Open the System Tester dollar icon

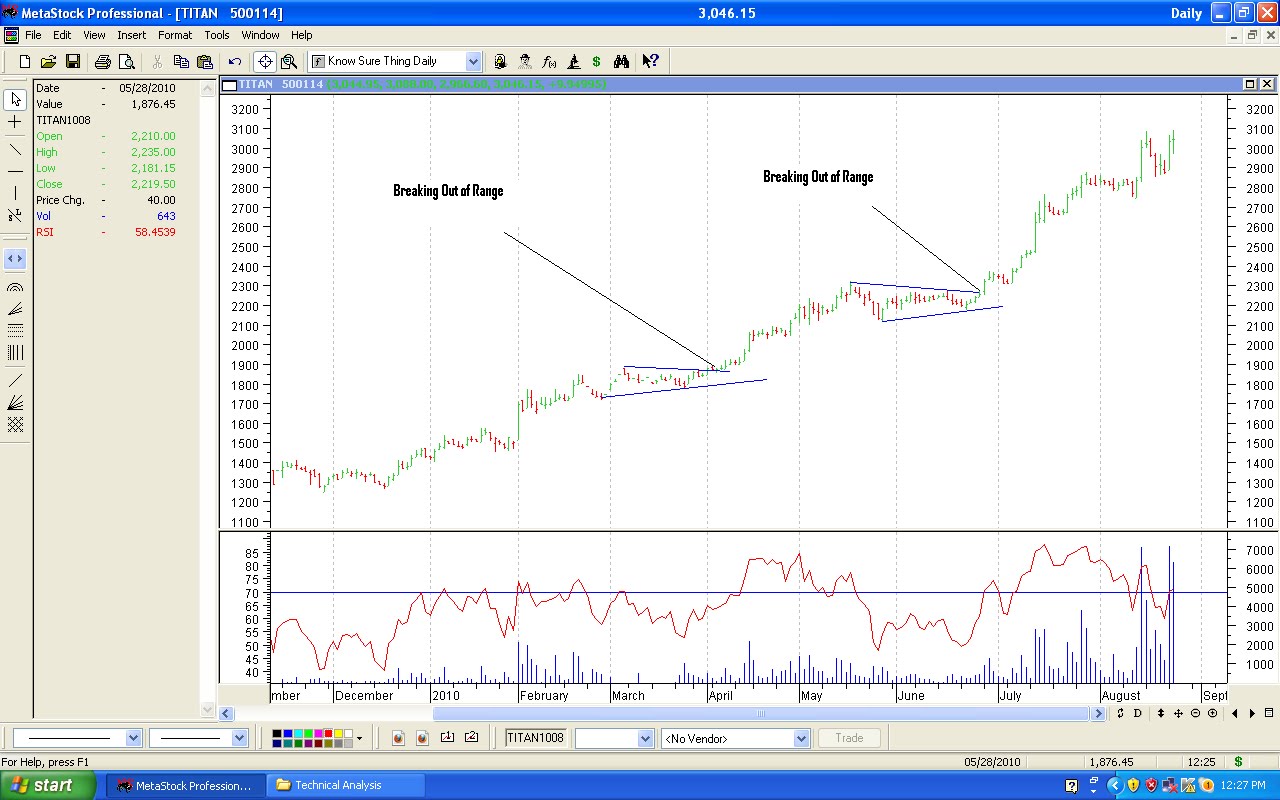coord(596,61)
